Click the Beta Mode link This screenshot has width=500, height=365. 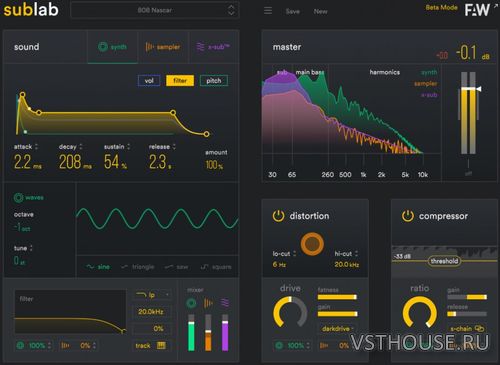pyautogui.click(x=442, y=7)
